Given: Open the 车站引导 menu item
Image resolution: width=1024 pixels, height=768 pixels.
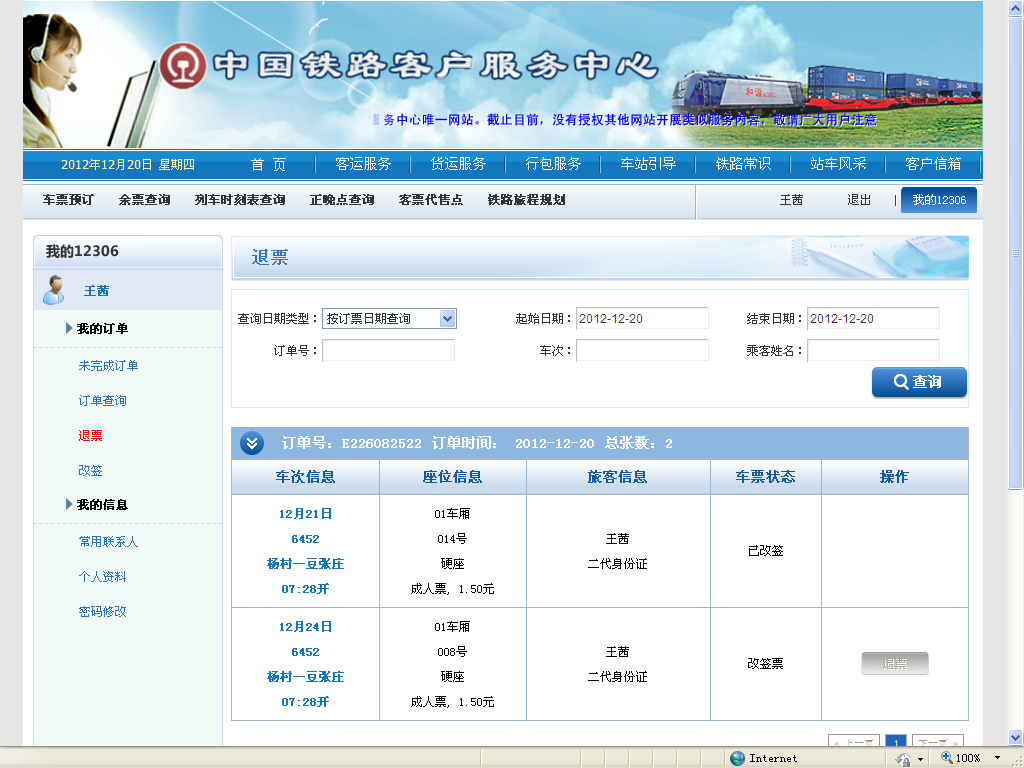Looking at the screenshot, I should pos(648,164).
